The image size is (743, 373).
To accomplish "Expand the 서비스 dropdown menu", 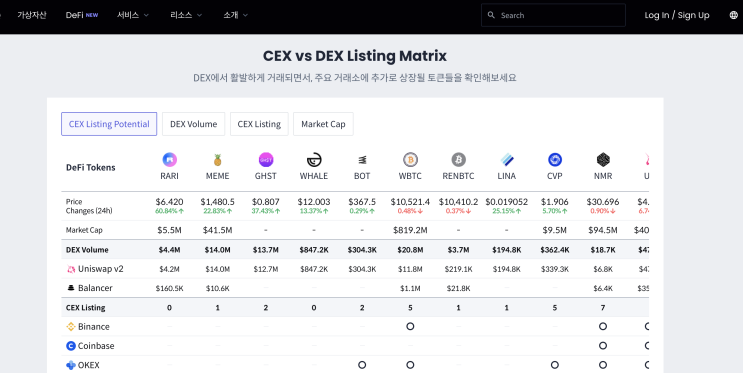I will click(x=133, y=15).
